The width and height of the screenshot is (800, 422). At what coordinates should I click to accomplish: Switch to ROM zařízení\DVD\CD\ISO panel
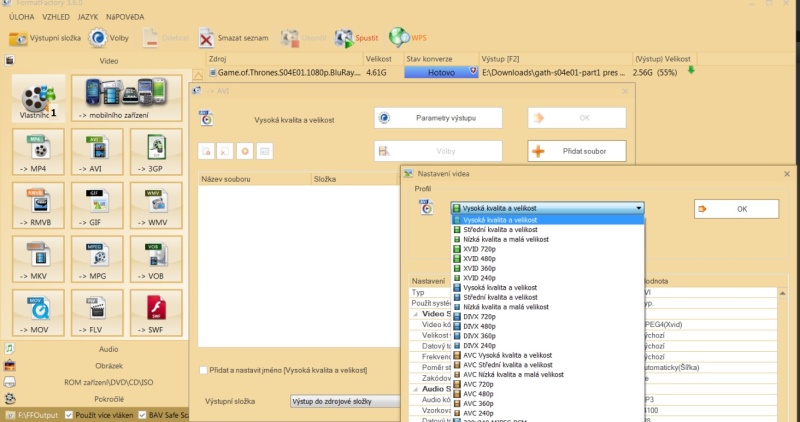[108, 382]
